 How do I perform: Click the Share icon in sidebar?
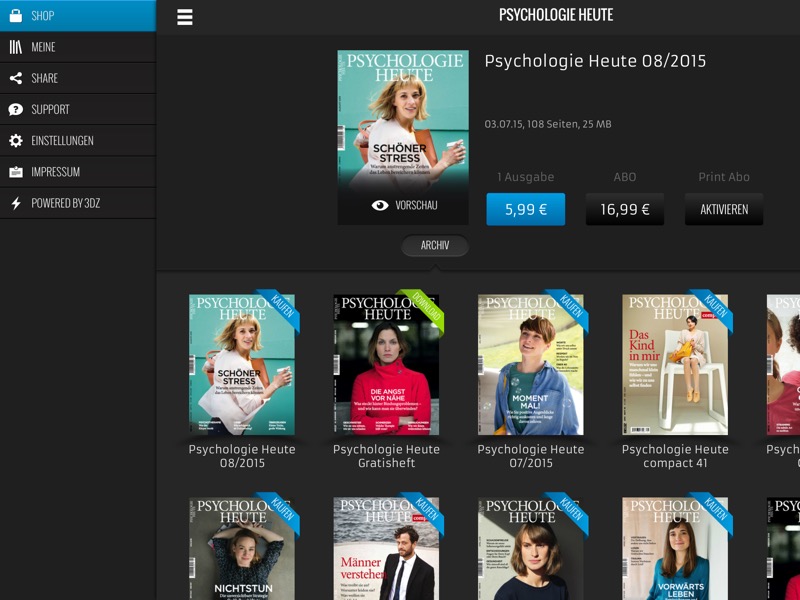tap(16, 78)
